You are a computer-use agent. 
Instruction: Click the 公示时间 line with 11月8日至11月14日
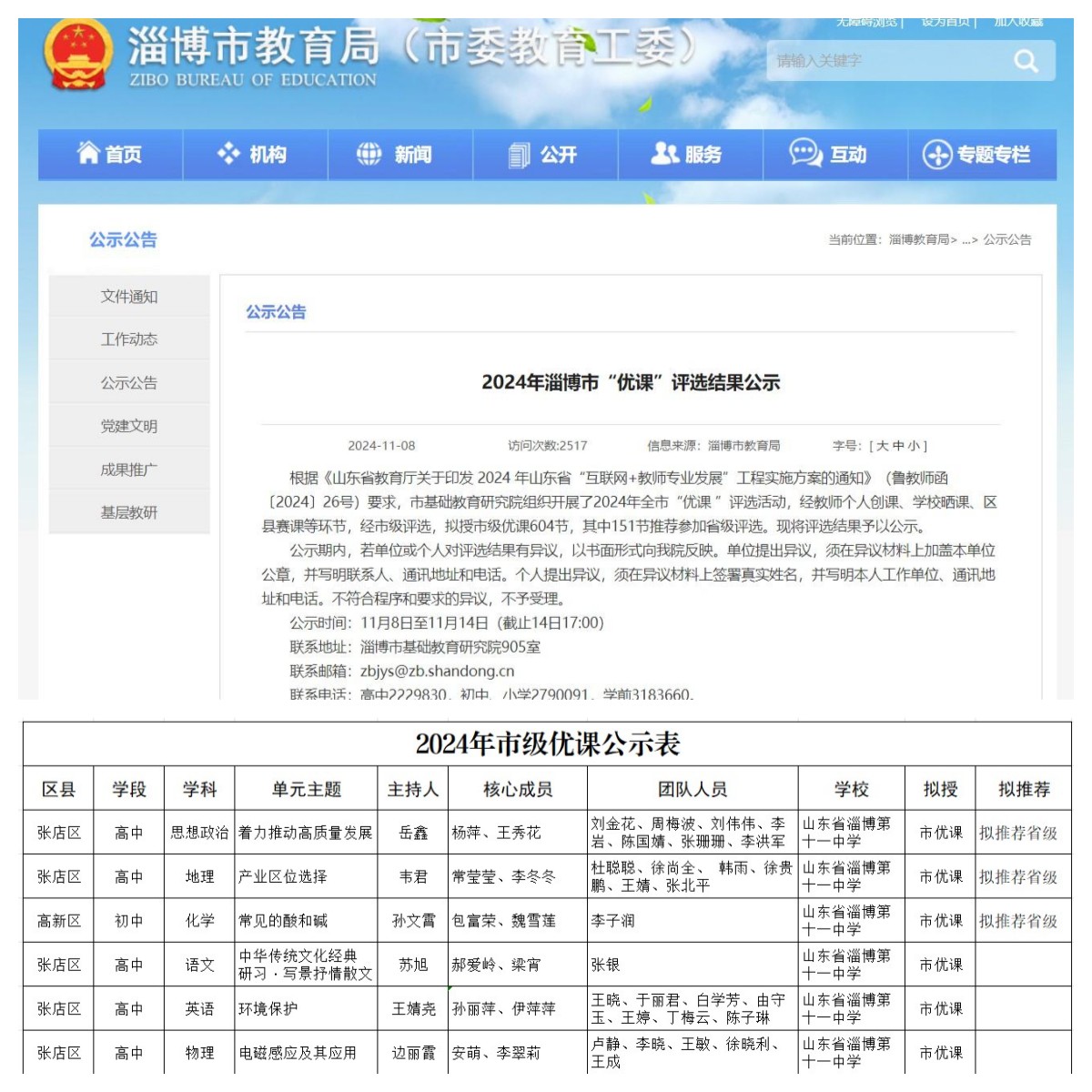[x=447, y=623]
